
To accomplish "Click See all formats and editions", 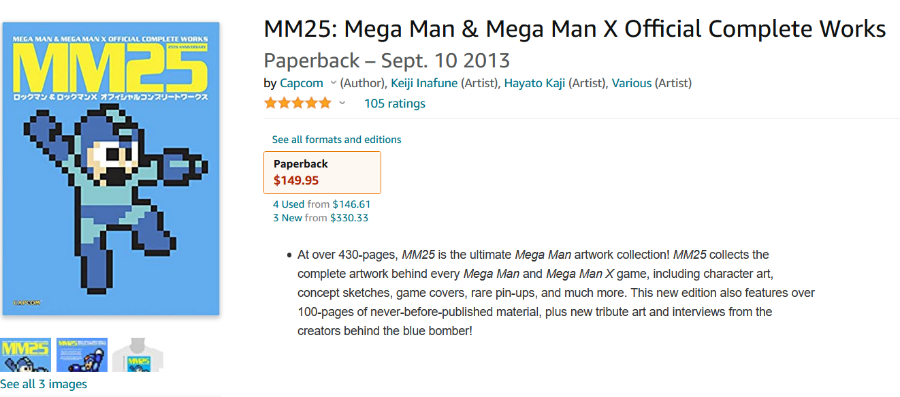I will pos(336,139).
